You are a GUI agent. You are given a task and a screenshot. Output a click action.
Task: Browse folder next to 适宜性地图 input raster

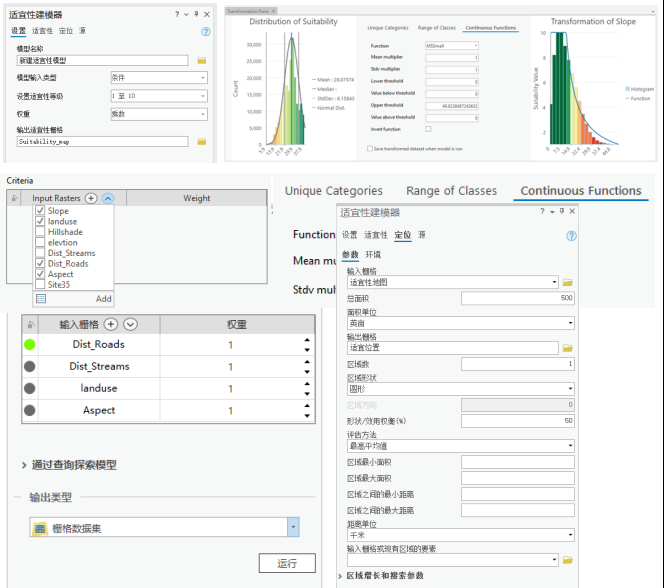[567, 282]
